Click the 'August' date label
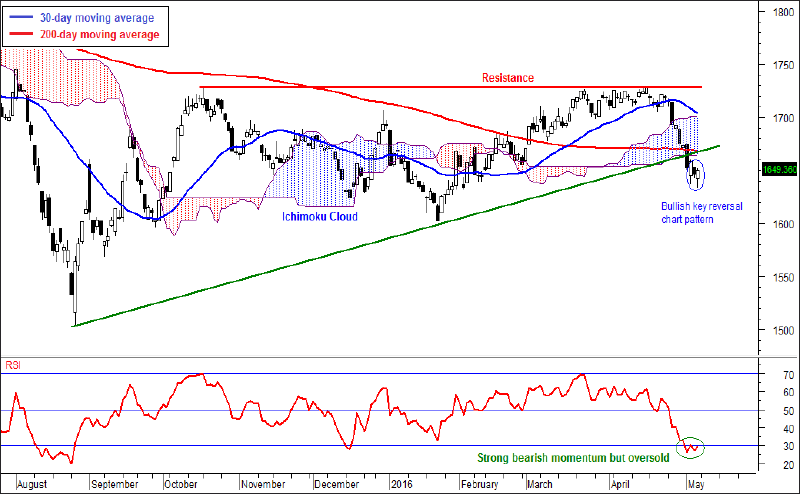 (32, 484)
